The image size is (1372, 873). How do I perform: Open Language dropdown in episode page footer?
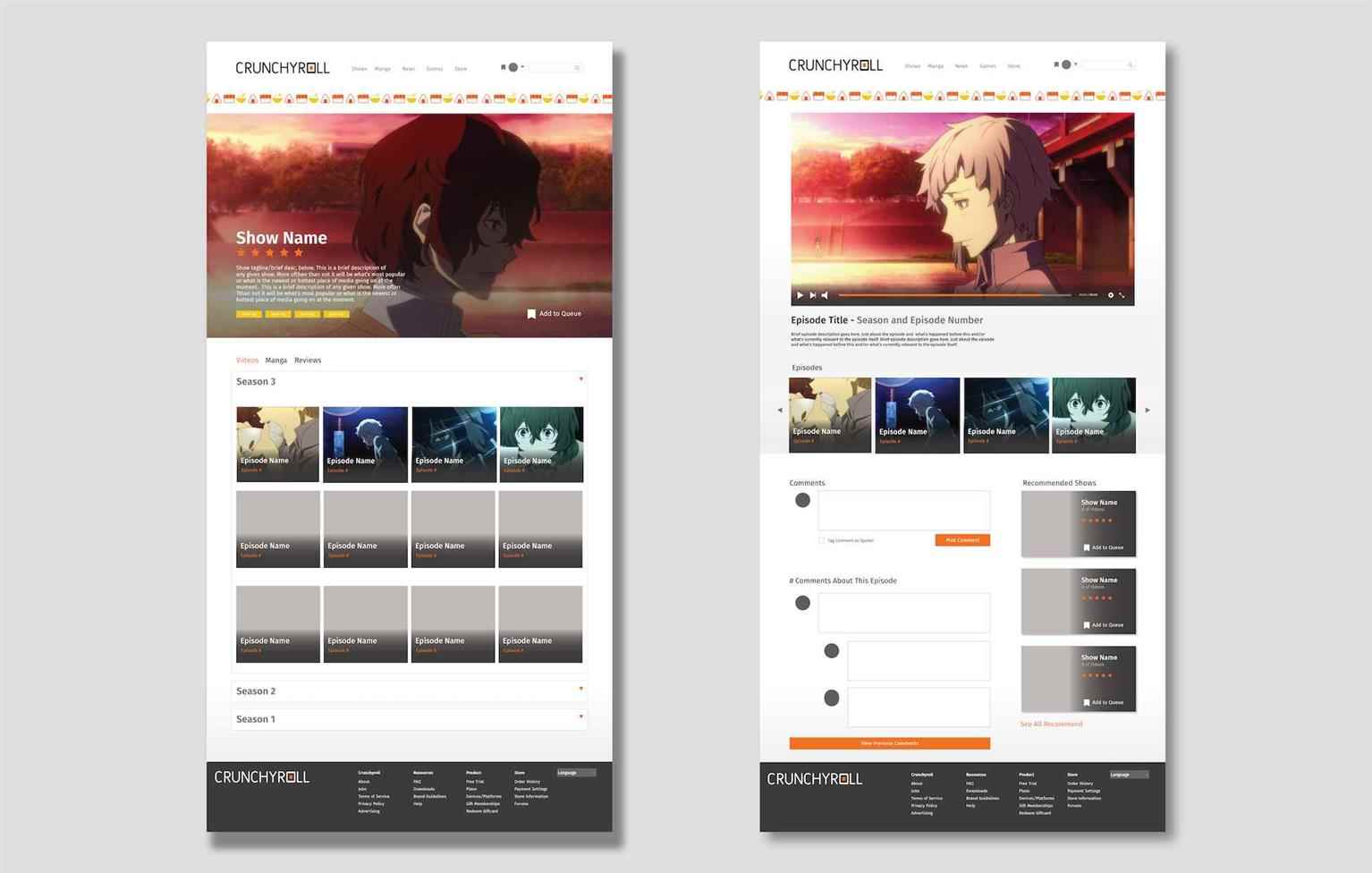[1129, 775]
